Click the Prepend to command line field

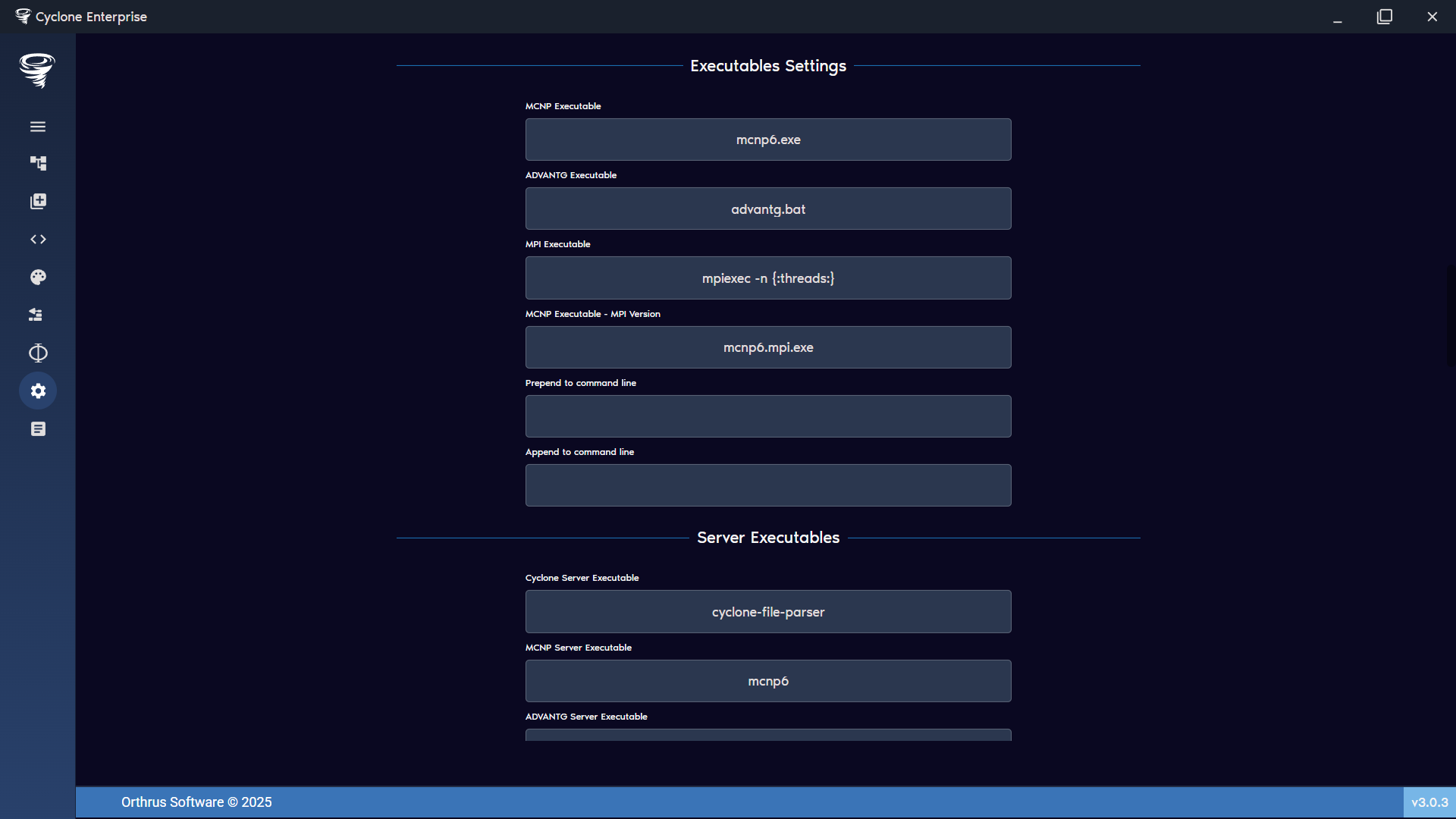[x=767, y=416]
